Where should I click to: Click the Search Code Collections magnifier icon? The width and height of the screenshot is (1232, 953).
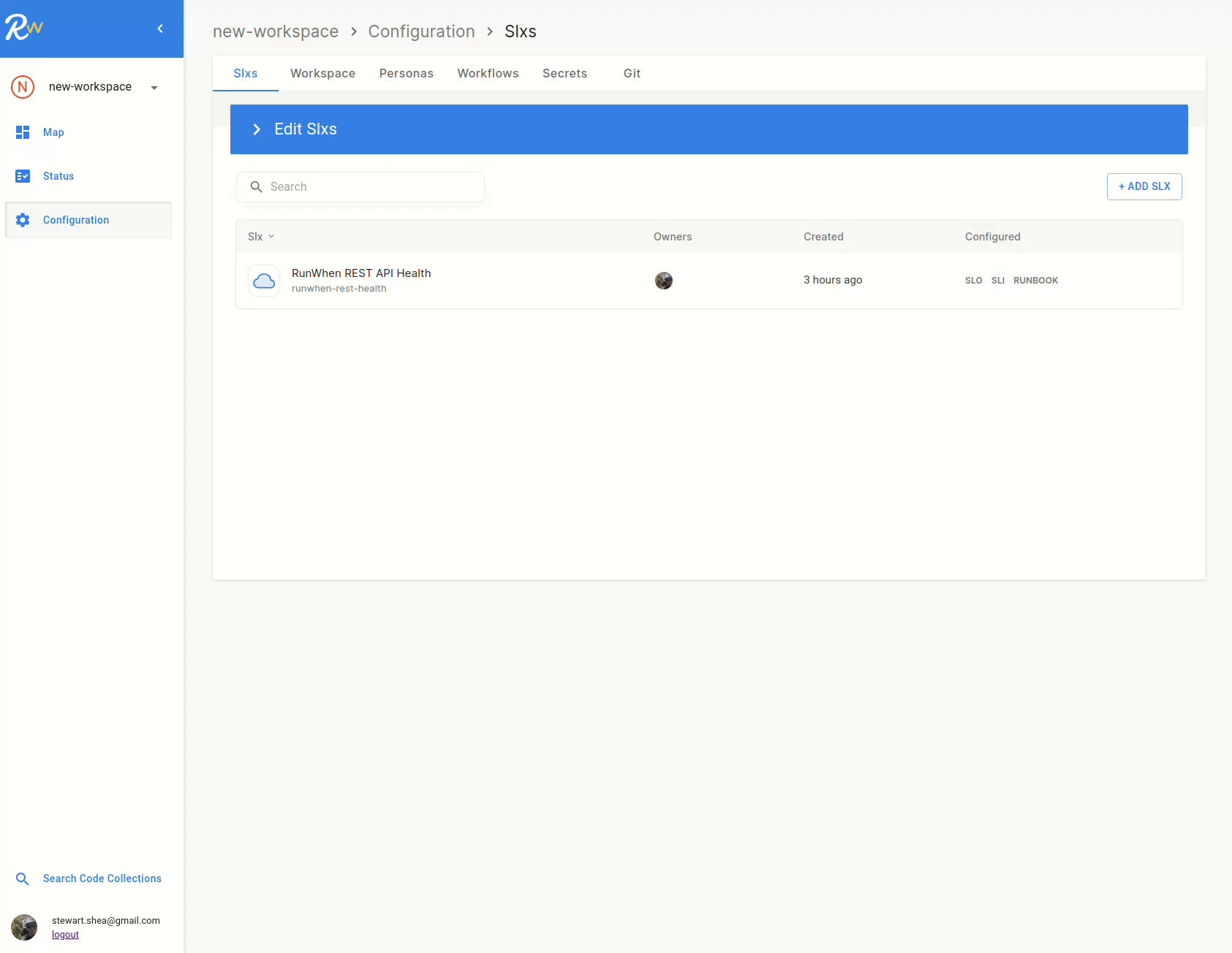[22, 878]
